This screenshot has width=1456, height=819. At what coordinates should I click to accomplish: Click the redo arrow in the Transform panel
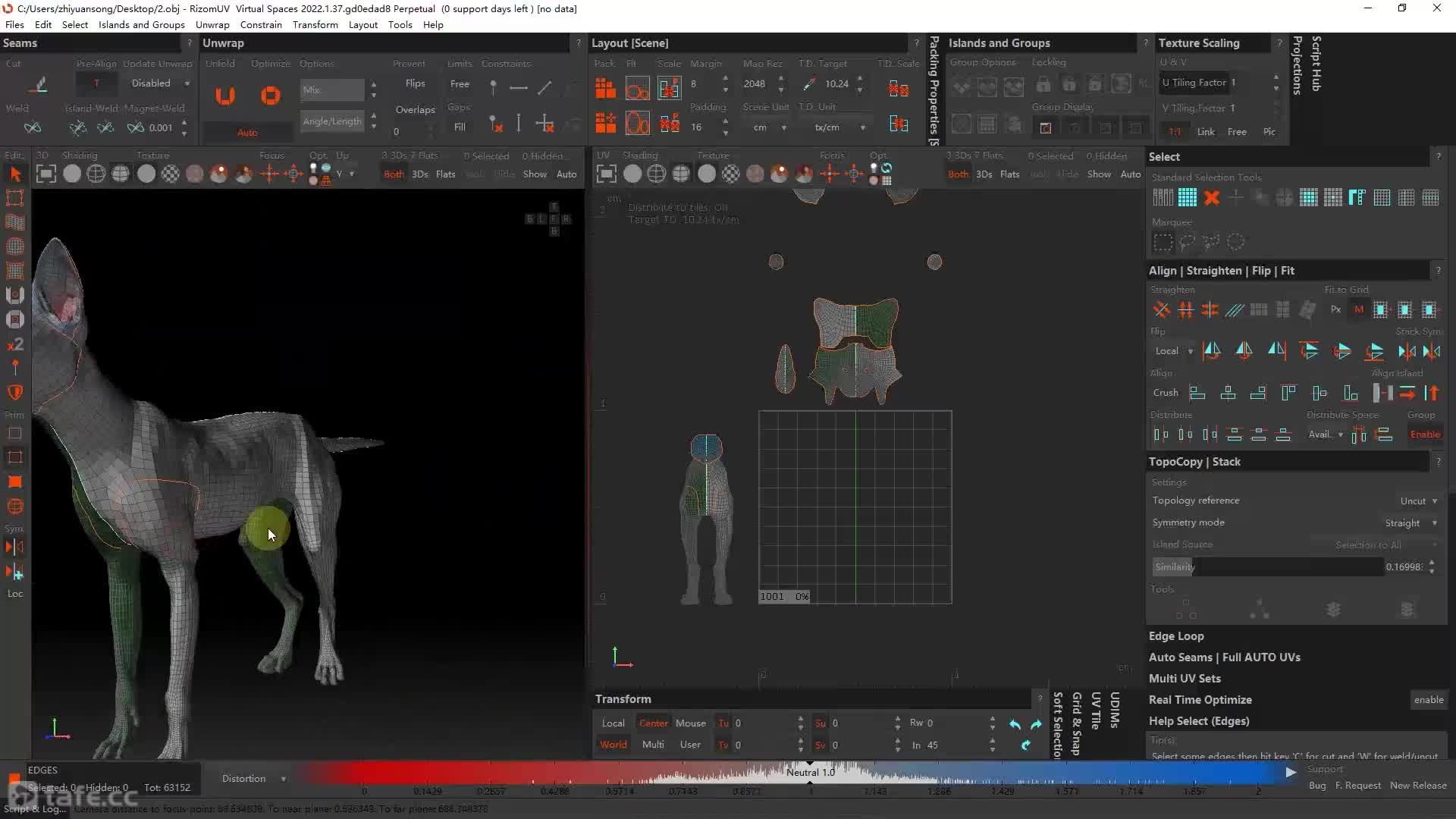(x=1036, y=724)
